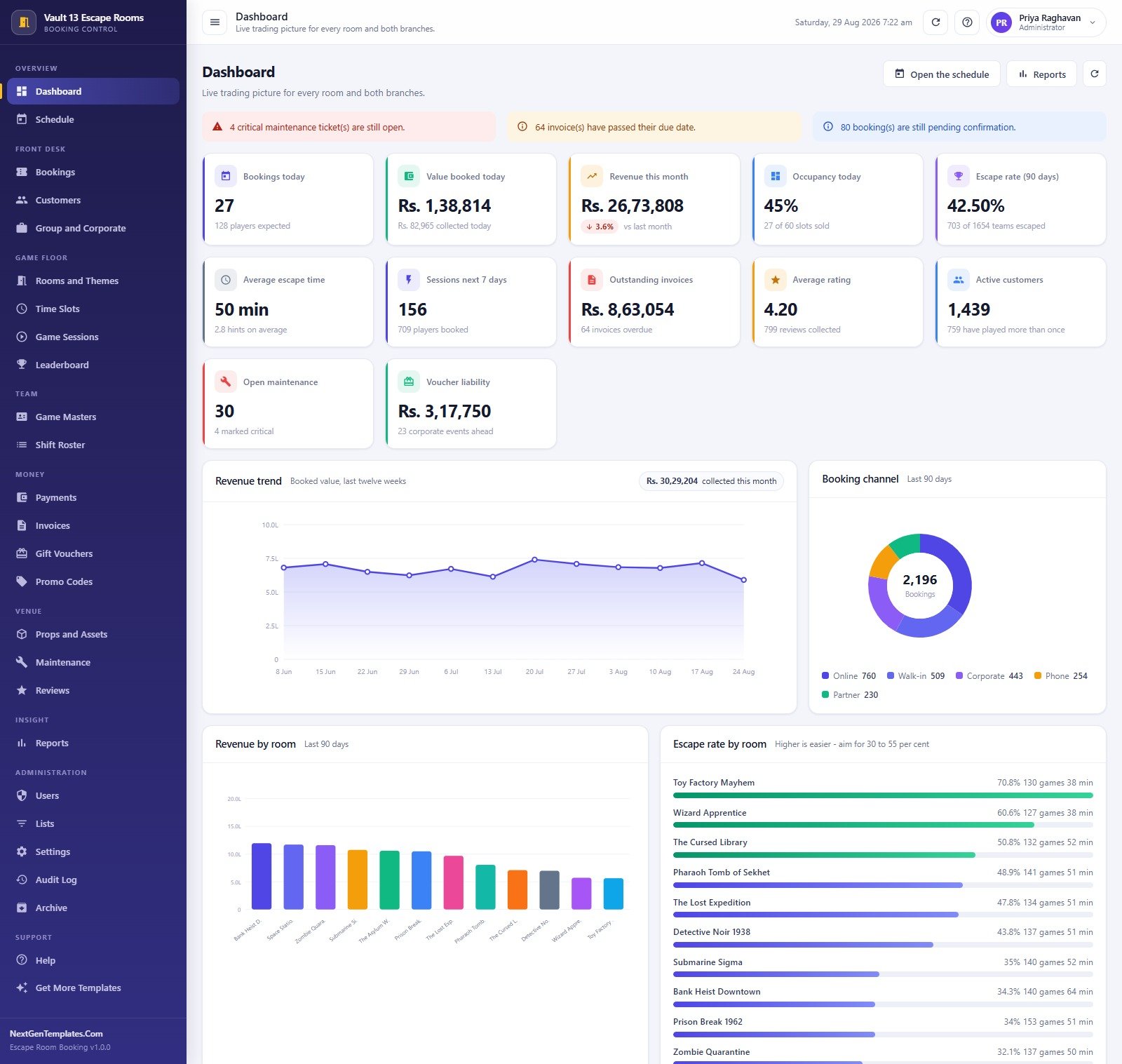Click the Rs. 8,63,054 outstanding invoices value
Viewport: 1122px width, 1064px height.
coord(628,309)
